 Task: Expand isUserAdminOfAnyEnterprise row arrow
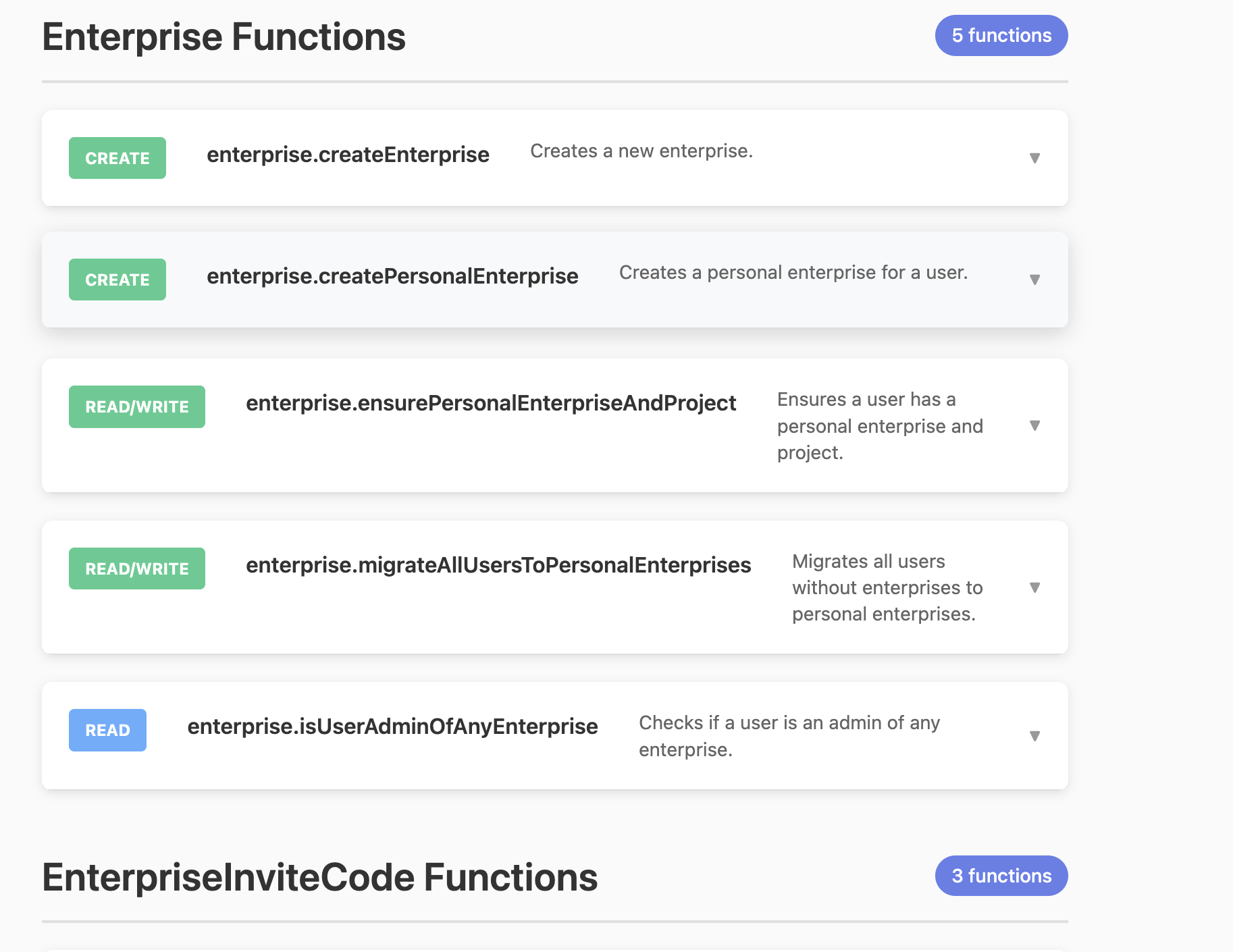pyautogui.click(x=1034, y=736)
